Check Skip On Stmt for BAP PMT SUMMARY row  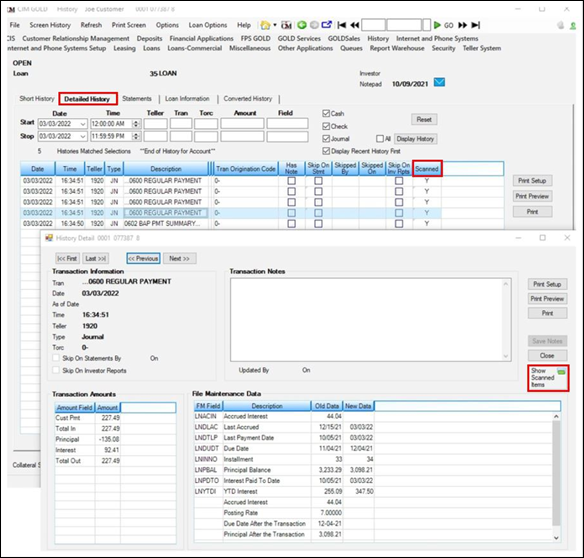click(318, 223)
